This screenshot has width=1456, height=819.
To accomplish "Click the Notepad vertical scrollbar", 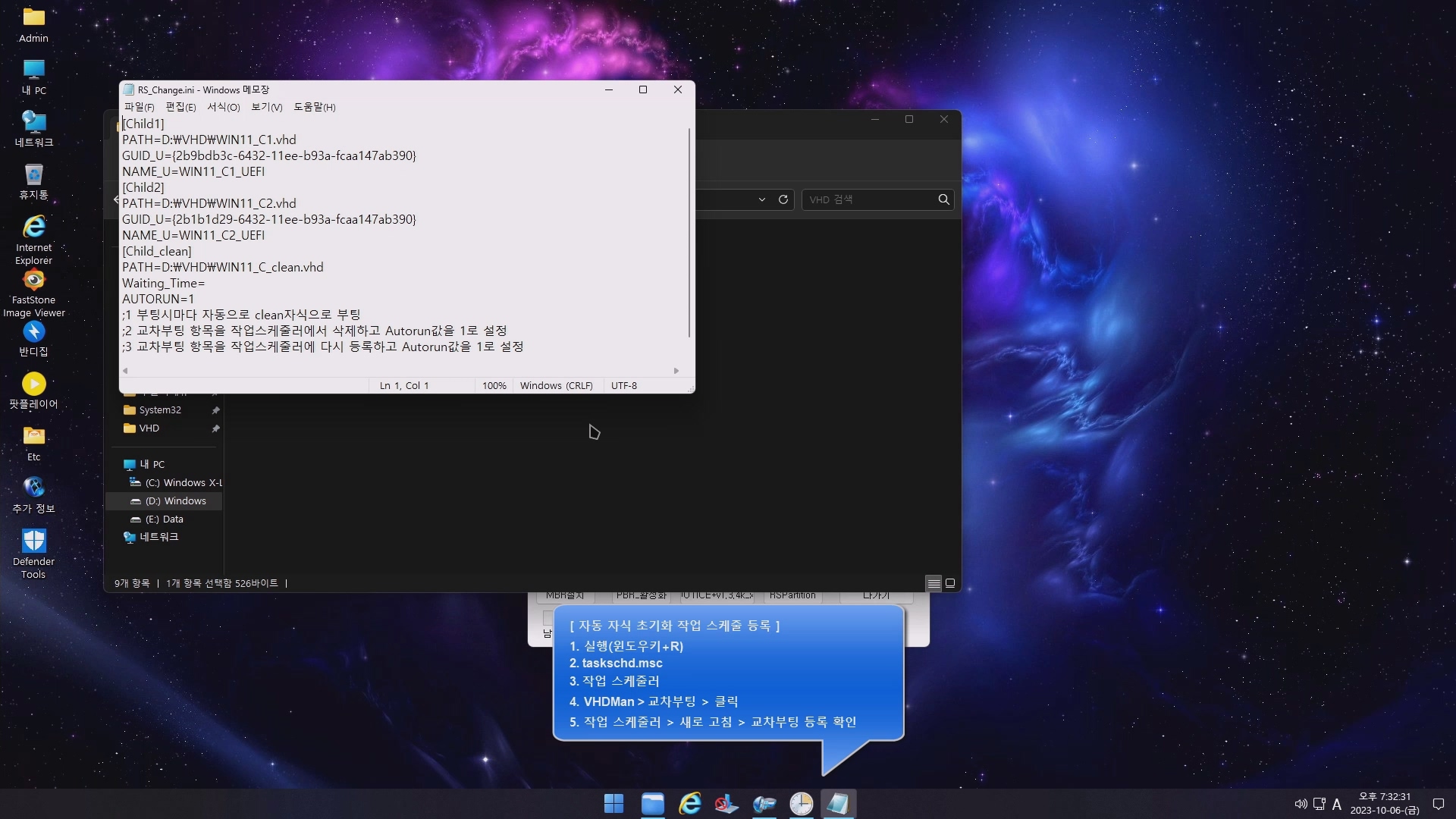I will (689, 232).
